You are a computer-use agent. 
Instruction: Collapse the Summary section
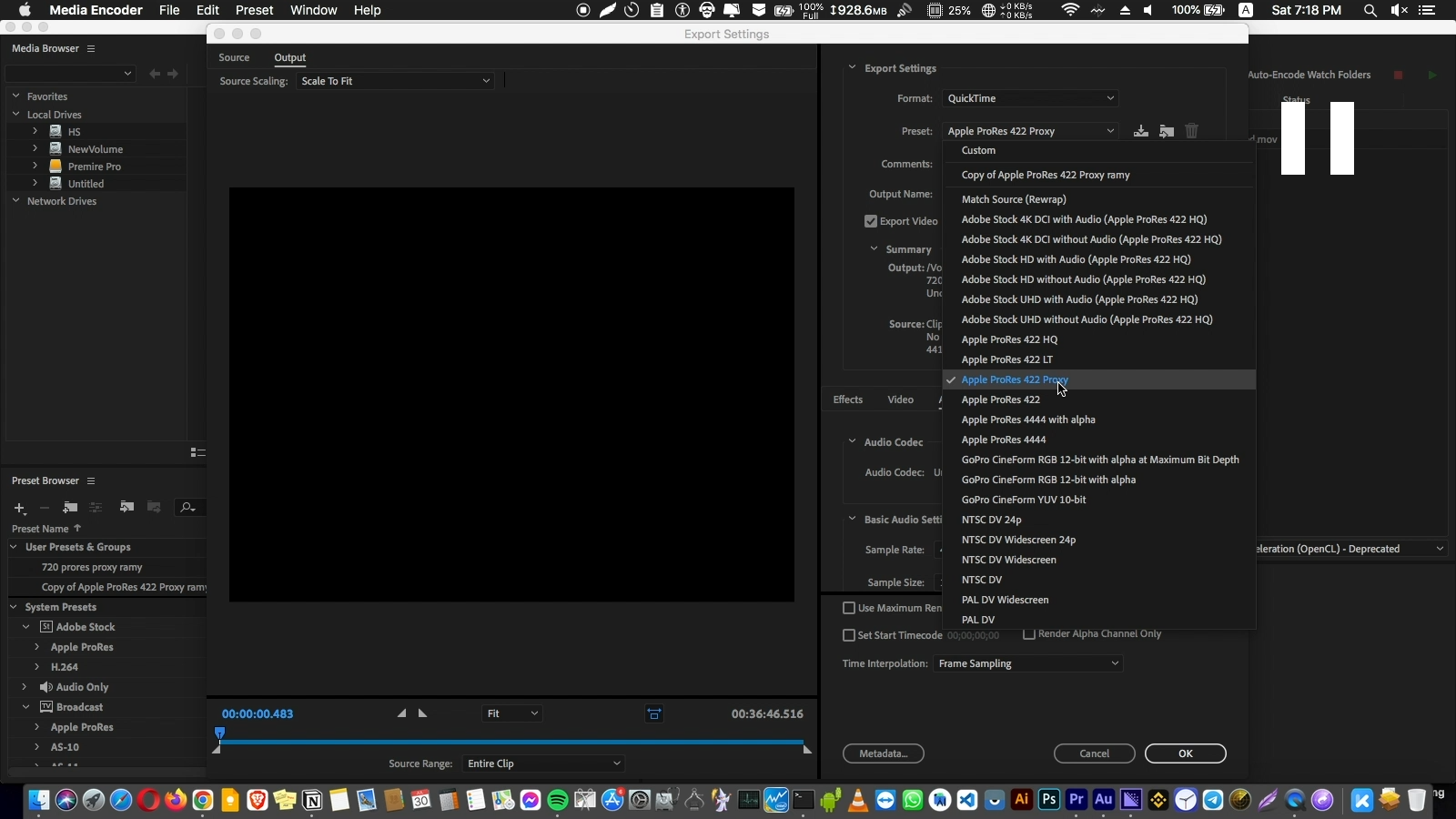875,248
